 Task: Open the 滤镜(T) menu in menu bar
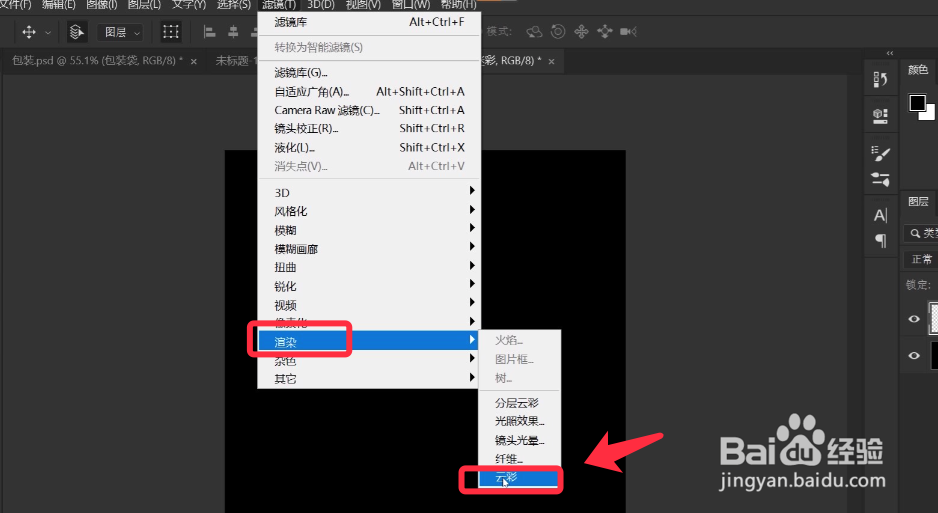tap(279, 5)
